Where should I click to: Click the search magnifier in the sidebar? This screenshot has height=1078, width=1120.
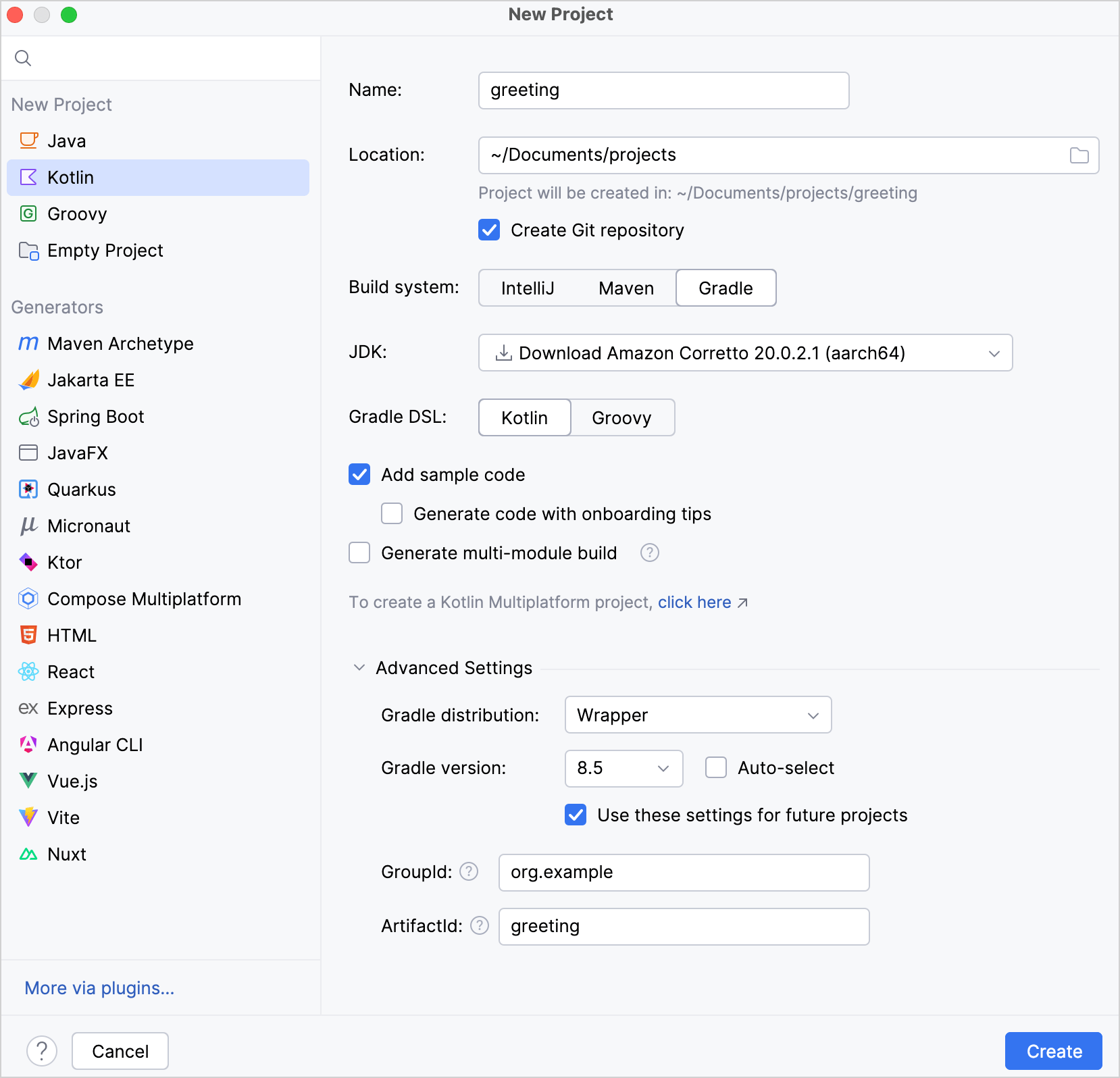click(x=23, y=58)
